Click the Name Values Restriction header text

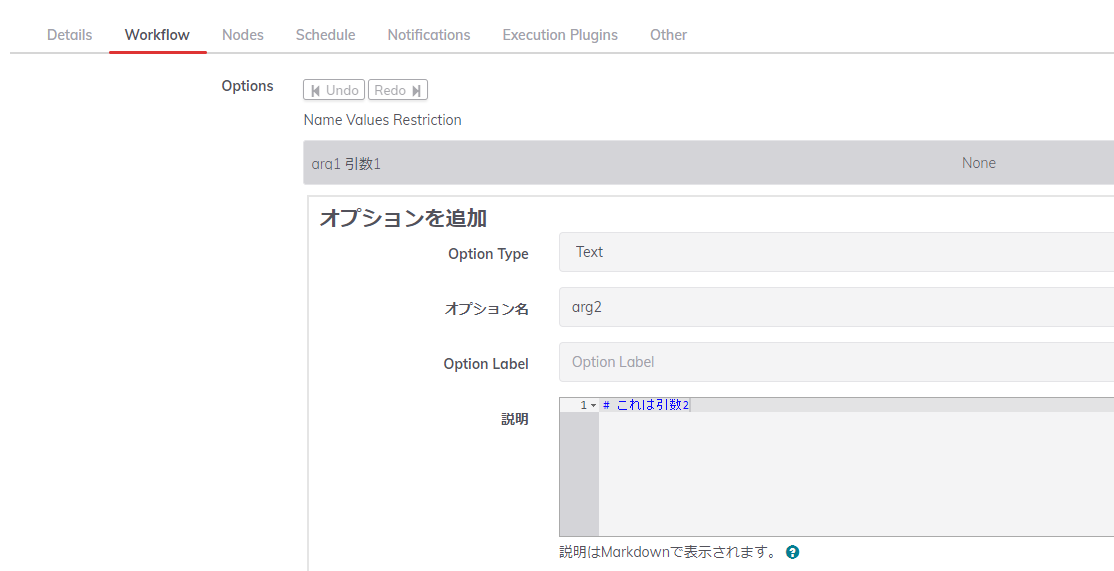[382, 120]
